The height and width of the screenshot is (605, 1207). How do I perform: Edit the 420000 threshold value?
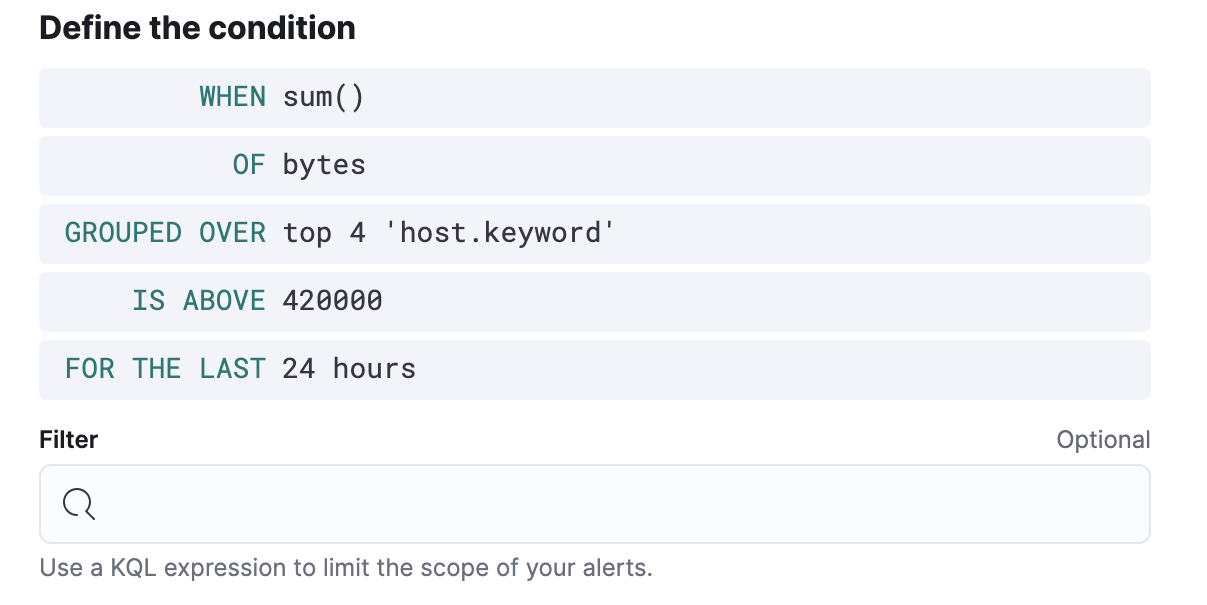pos(332,302)
